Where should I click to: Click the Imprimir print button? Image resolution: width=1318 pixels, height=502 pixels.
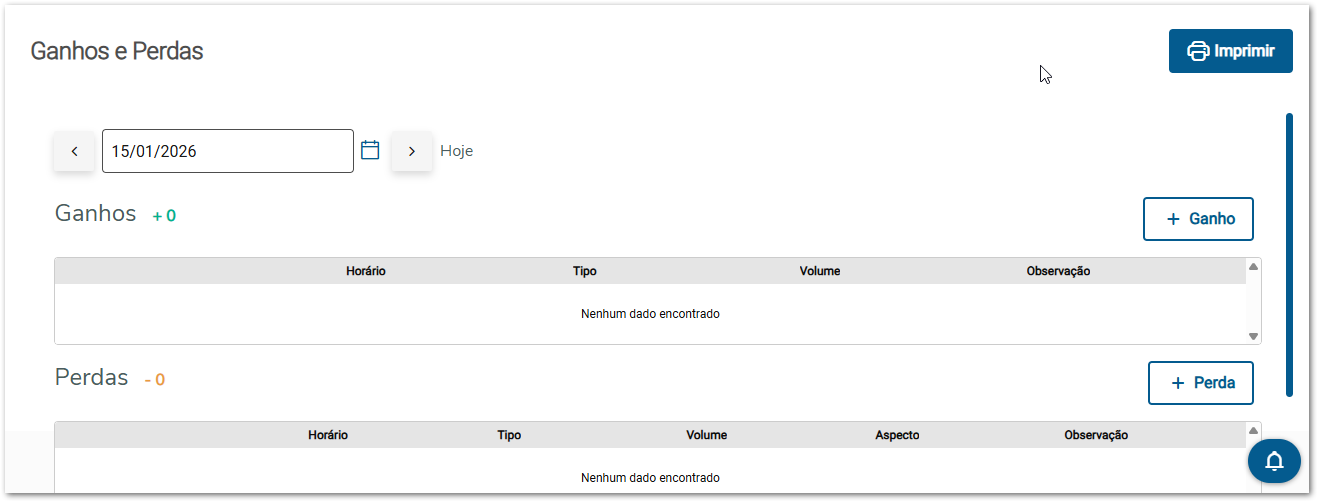[x=1230, y=51]
